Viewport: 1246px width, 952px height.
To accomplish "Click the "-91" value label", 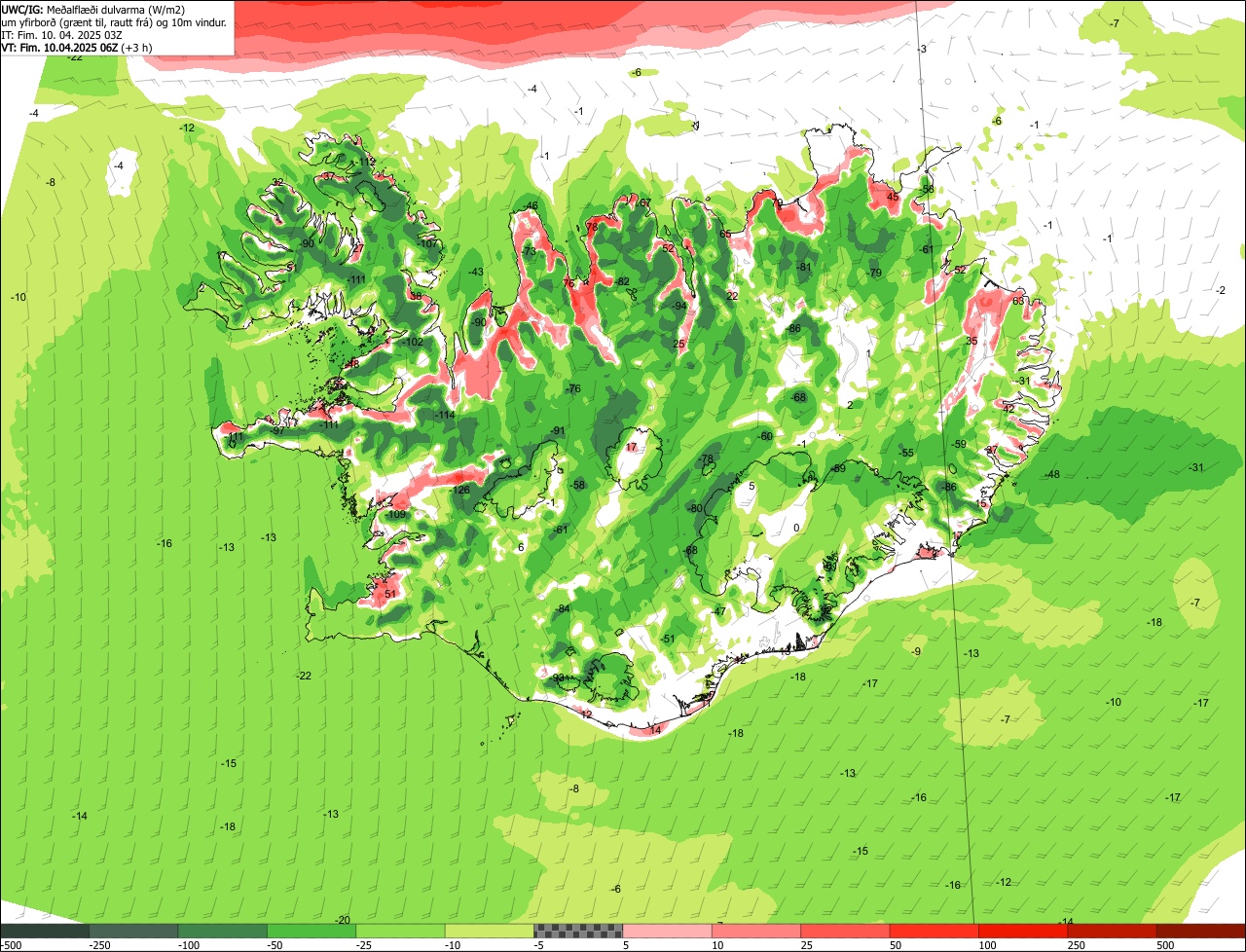I will click(x=557, y=431).
